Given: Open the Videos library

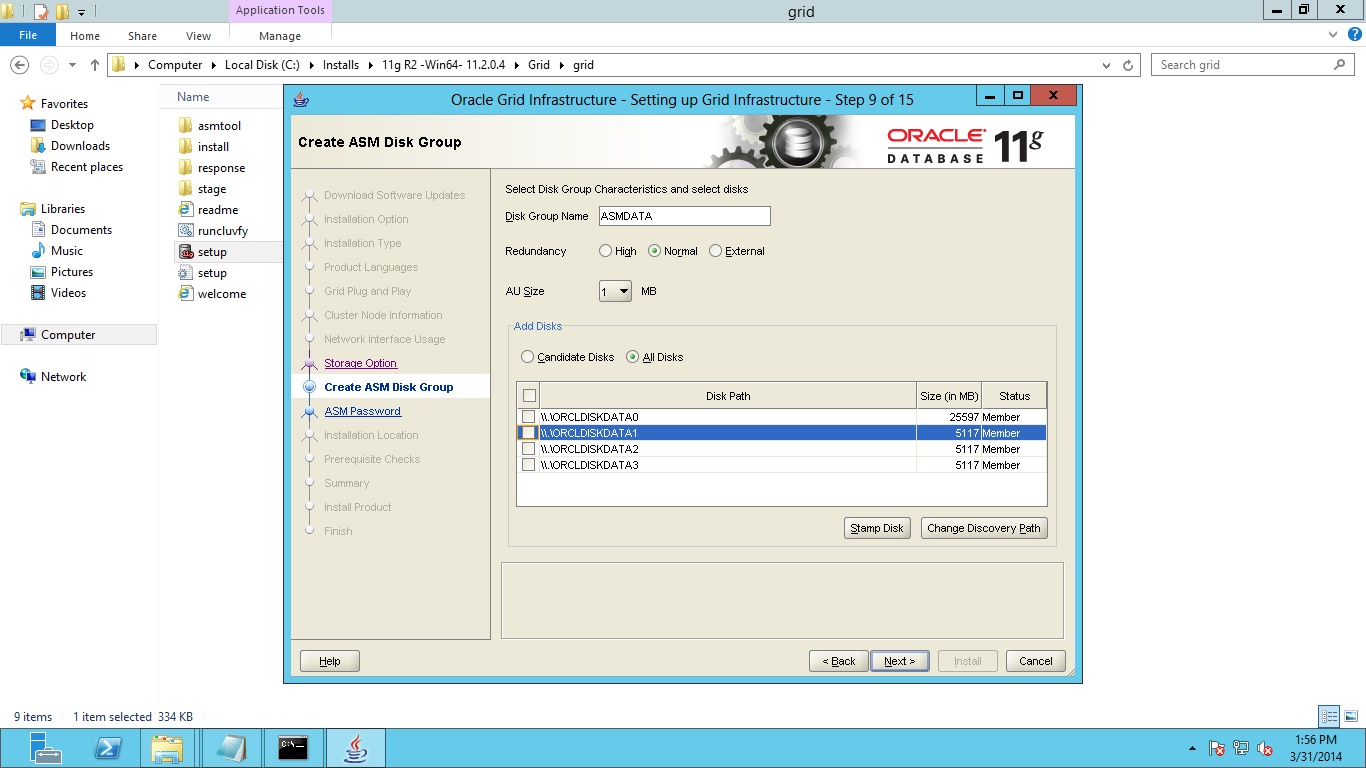Looking at the screenshot, I should pyautogui.click(x=68, y=293).
